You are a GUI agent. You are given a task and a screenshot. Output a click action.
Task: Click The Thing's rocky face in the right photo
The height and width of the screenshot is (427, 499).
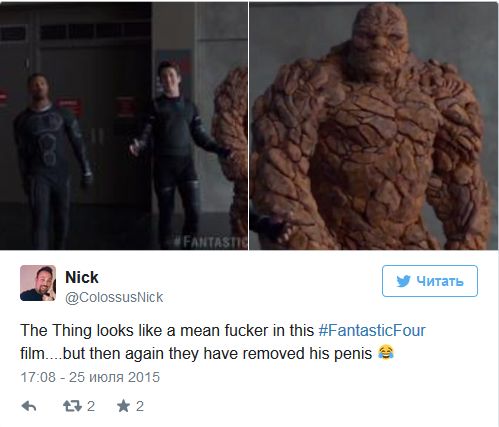377,43
